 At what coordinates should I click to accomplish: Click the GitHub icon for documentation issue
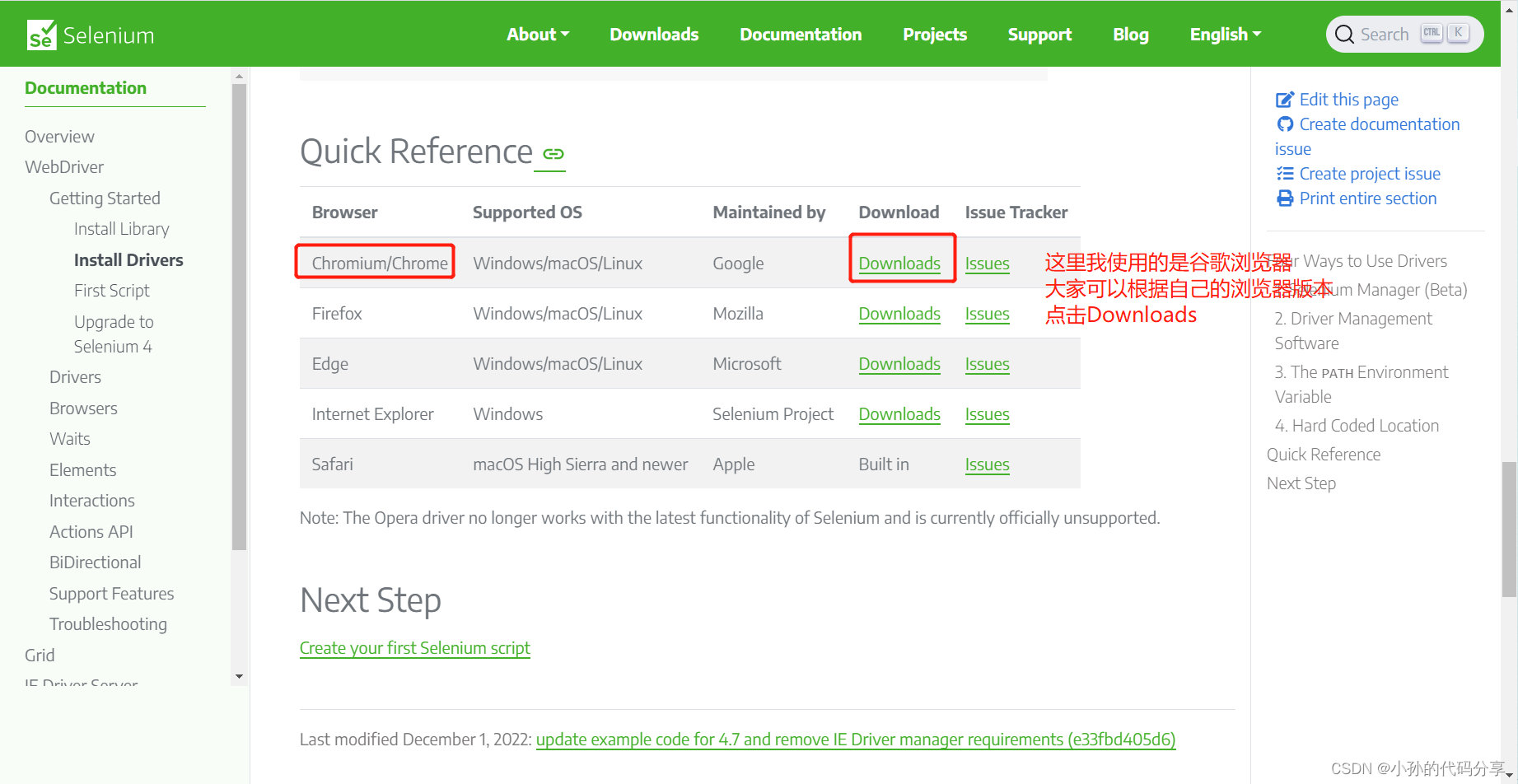click(1285, 124)
